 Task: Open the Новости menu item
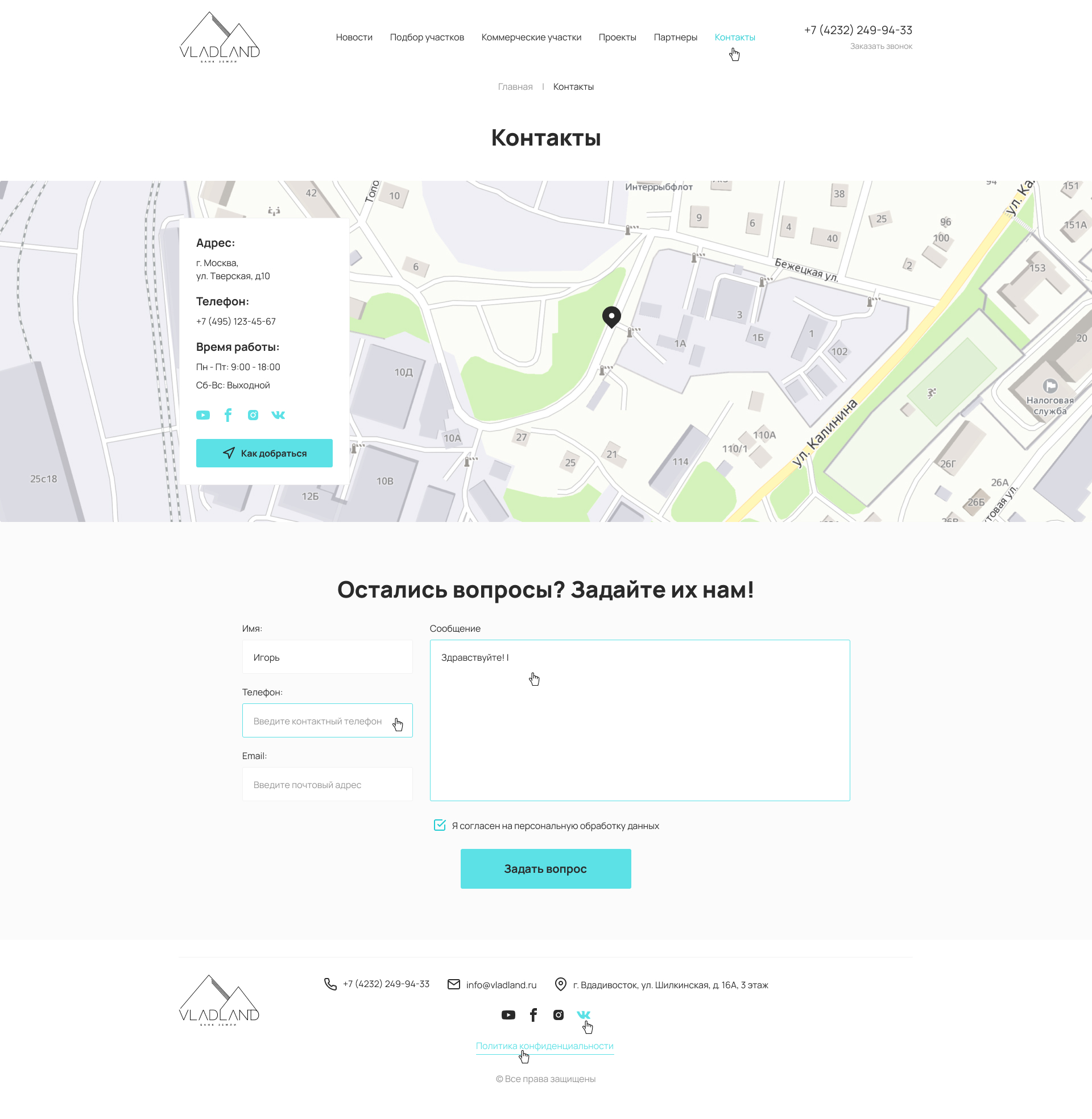354,38
